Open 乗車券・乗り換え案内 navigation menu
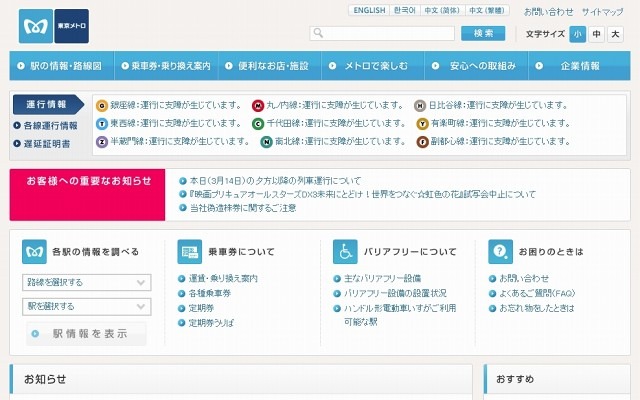 (166, 66)
